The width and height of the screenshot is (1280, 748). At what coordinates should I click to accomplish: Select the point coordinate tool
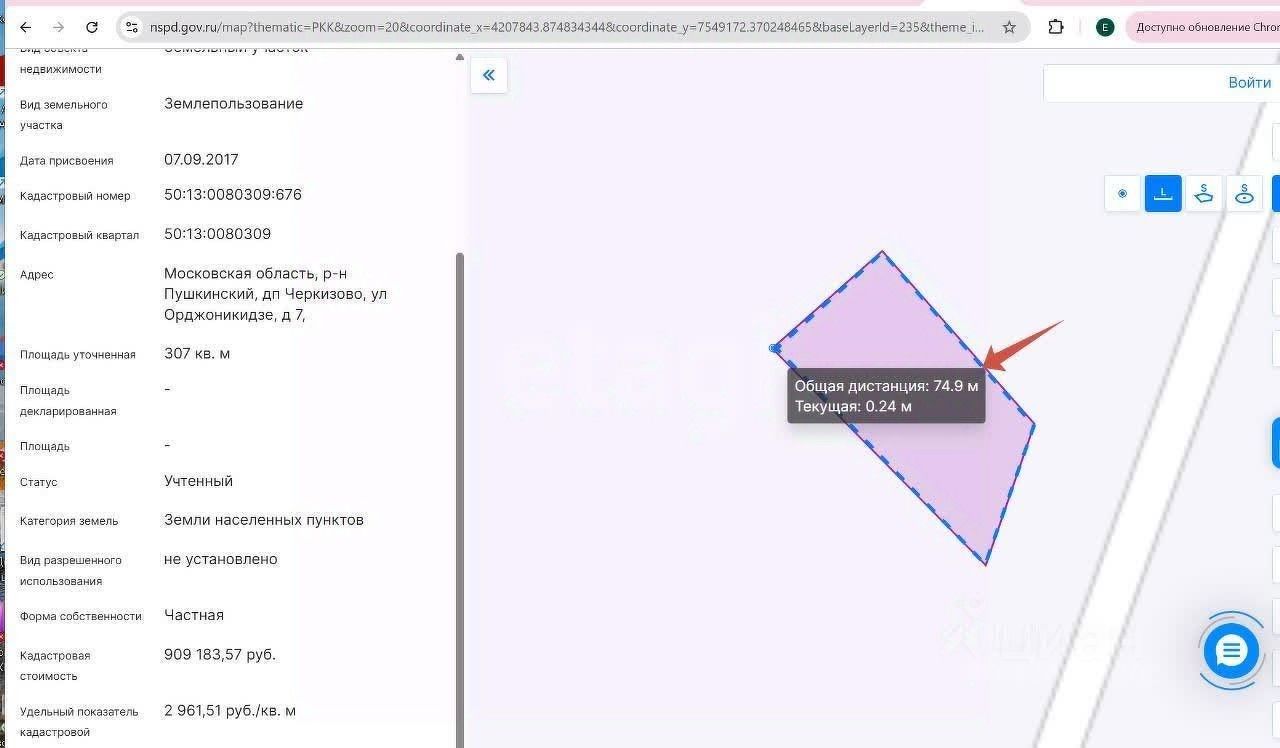[1122, 194]
